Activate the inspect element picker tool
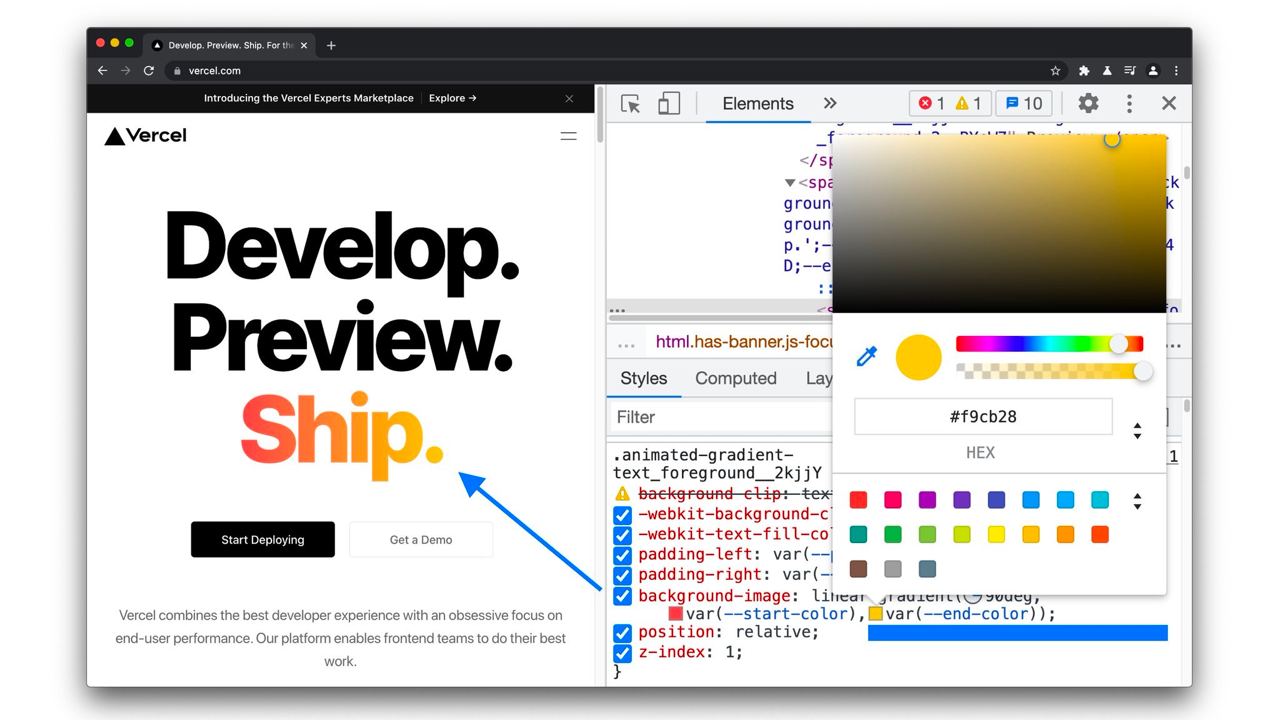This screenshot has height=720, width=1280. coord(630,104)
